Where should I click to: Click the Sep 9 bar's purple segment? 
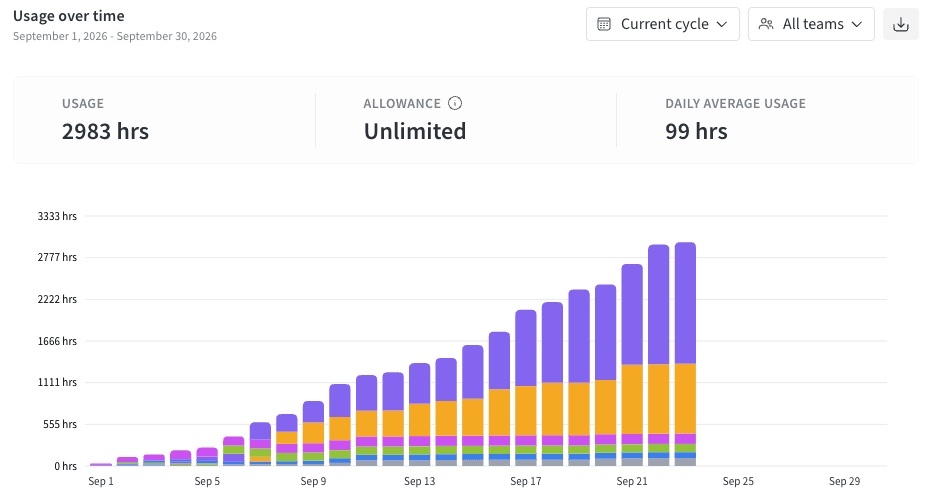pyautogui.click(x=313, y=411)
